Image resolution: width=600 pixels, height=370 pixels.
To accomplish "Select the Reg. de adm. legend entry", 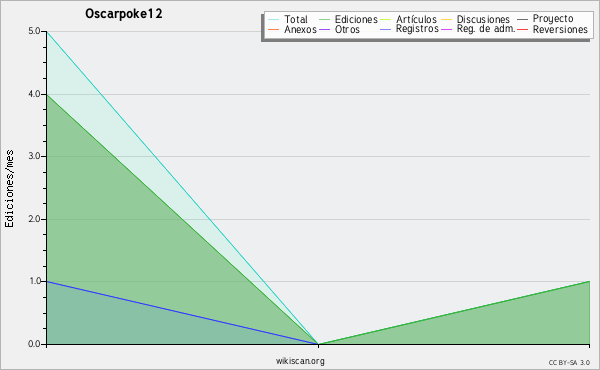I will pos(478,29).
